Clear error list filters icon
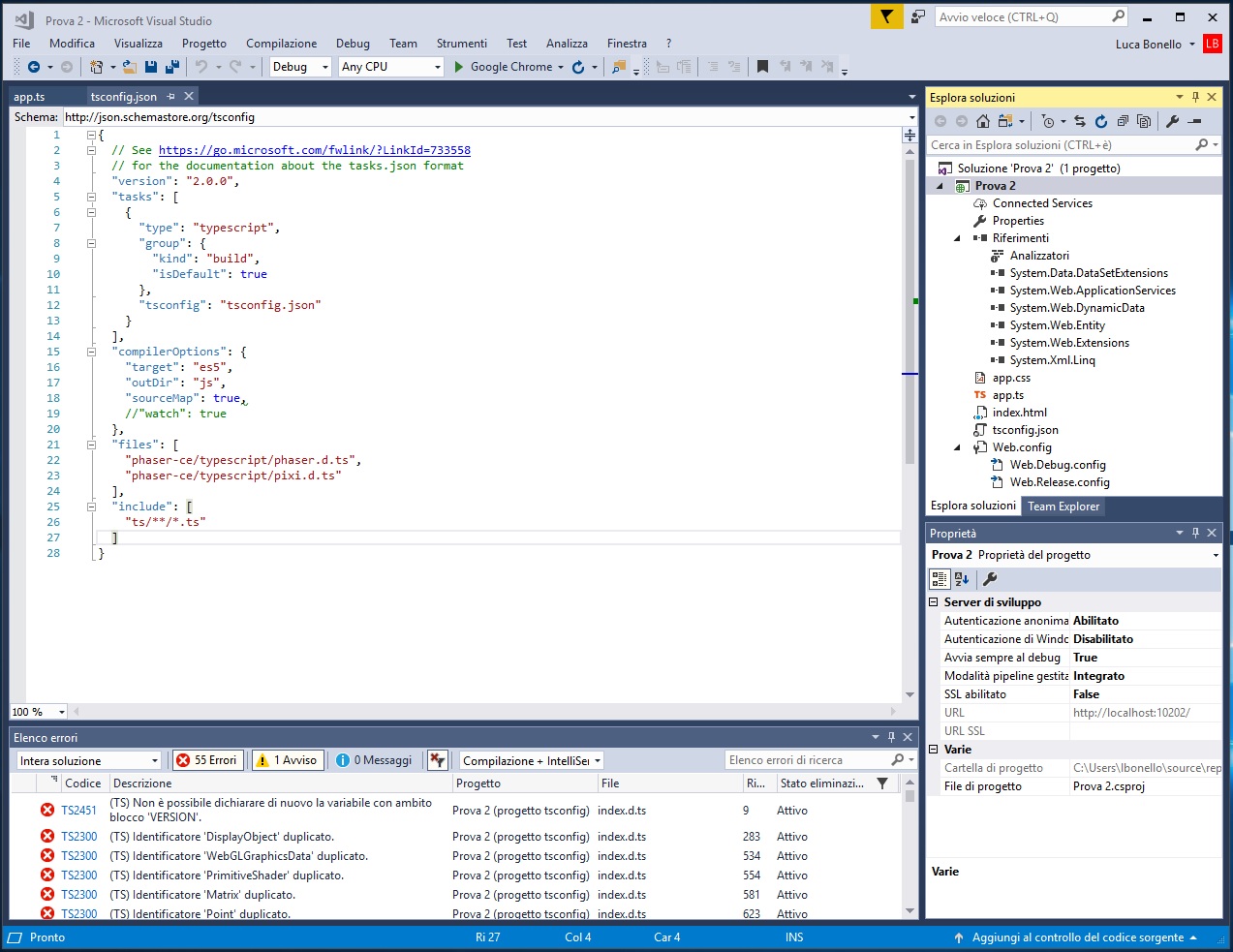1233x952 pixels. (438, 760)
